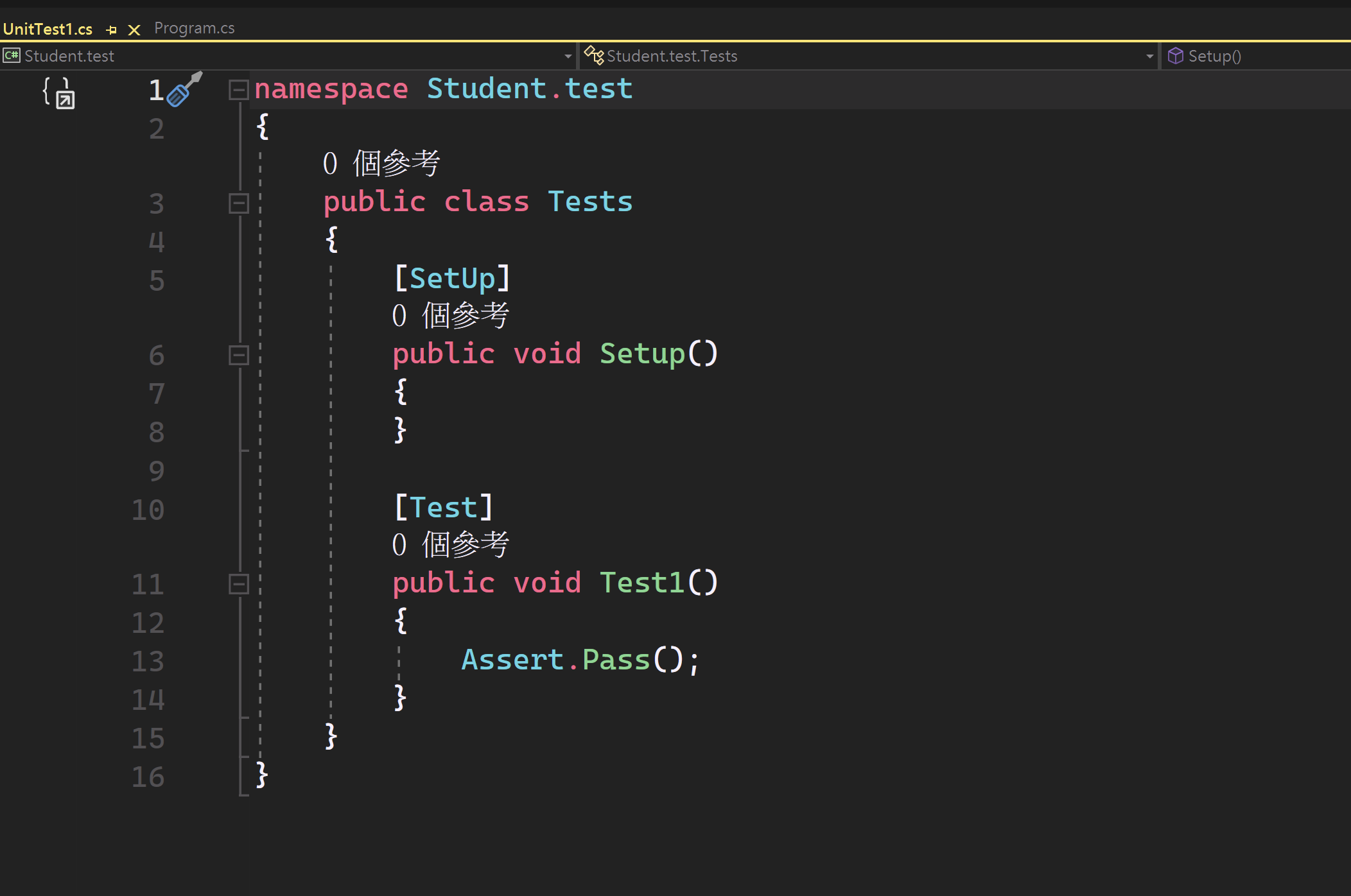This screenshot has height=896, width=1351.
Task: Collapse the Test1() method block
Action: [x=239, y=584]
